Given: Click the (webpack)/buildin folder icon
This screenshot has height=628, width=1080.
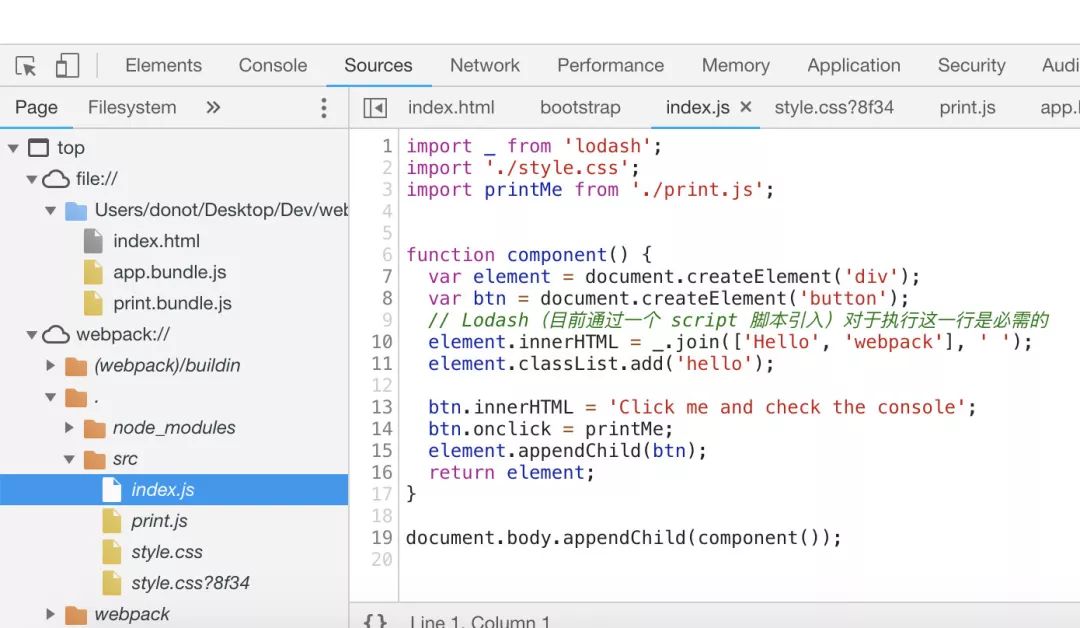Looking at the screenshot, I should pos(76,366).
